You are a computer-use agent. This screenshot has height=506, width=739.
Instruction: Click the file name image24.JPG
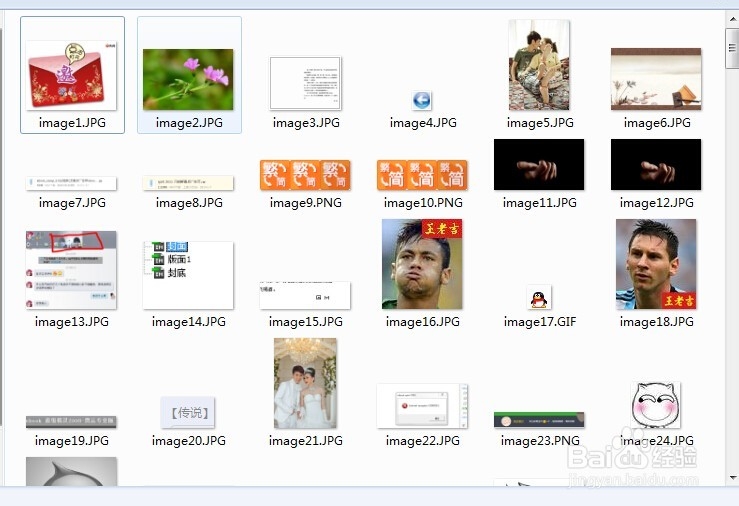(657, 441)
